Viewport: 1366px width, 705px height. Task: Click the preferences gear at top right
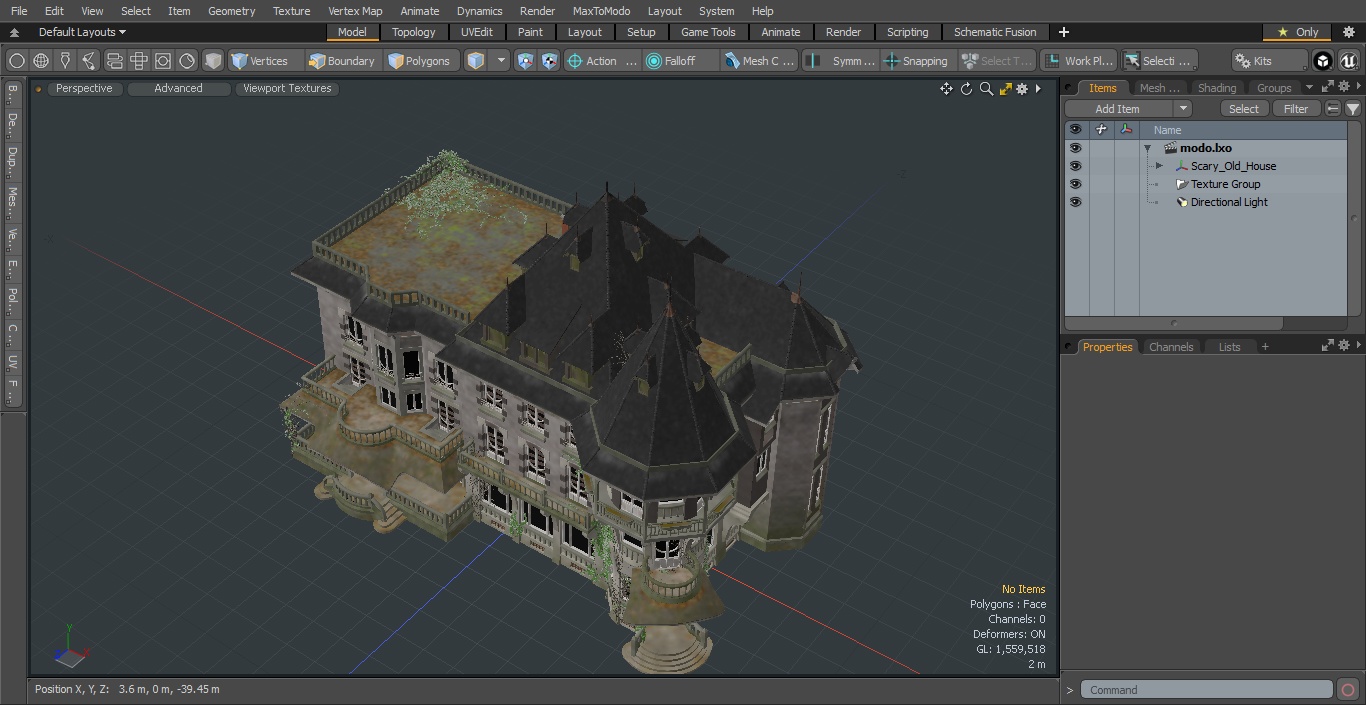coord(1348,32)
